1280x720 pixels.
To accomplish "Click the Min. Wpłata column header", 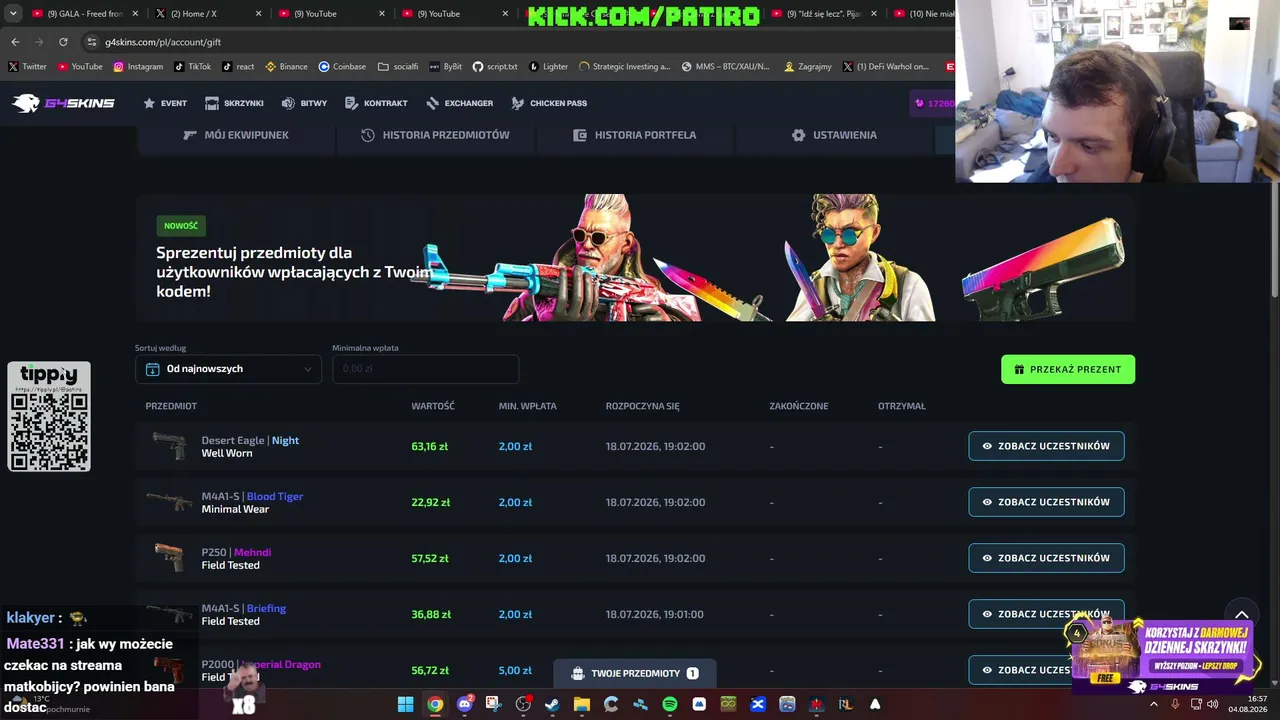I will 528,406.
